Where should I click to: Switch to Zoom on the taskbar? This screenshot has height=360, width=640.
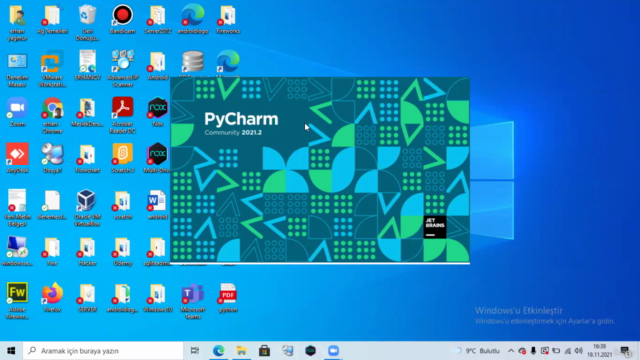point(333,351)
